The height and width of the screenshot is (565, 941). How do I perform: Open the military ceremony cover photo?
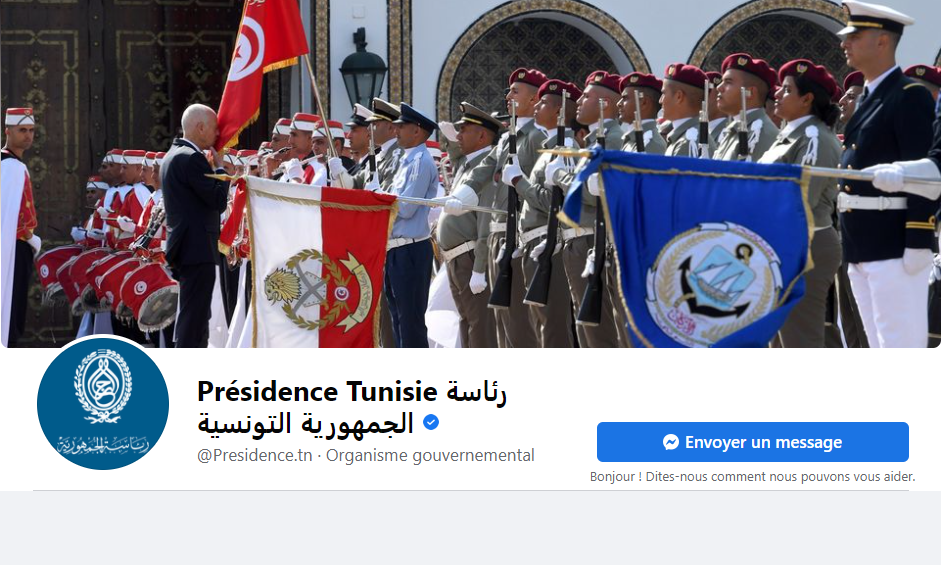[x=470, y=174]
